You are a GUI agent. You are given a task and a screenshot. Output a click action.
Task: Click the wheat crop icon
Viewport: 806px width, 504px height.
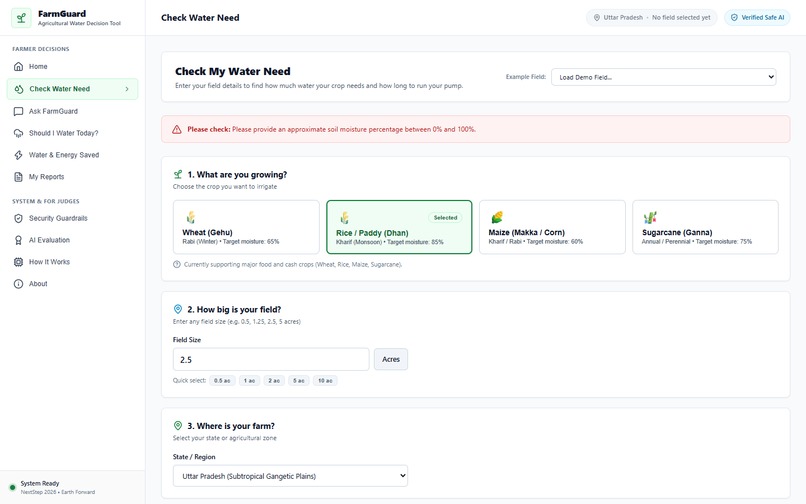pyautogui.click(x=191, y=218)
